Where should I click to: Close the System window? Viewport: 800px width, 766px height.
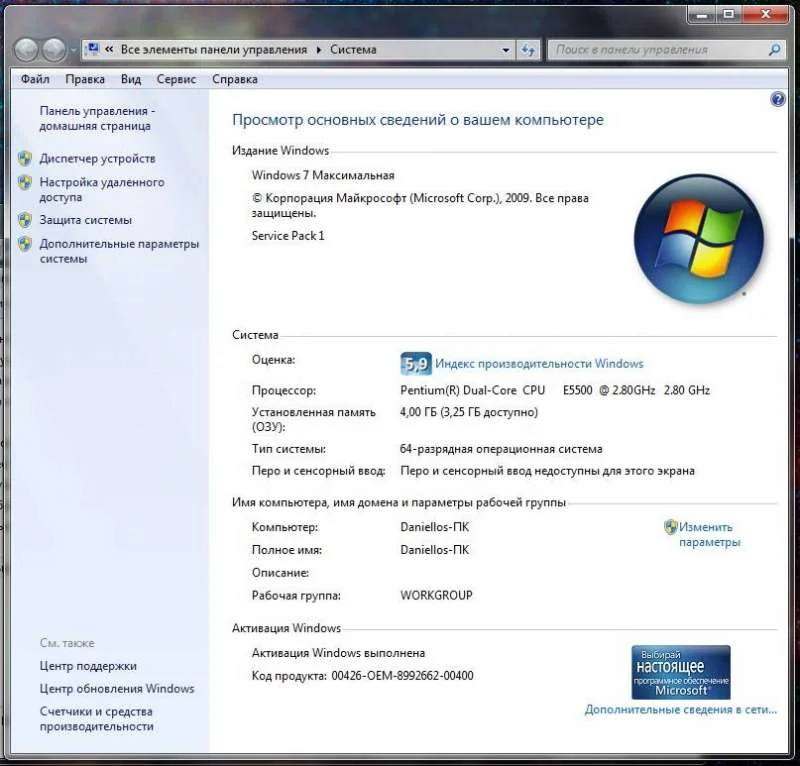pyautogui.click(x=766, y=14)
